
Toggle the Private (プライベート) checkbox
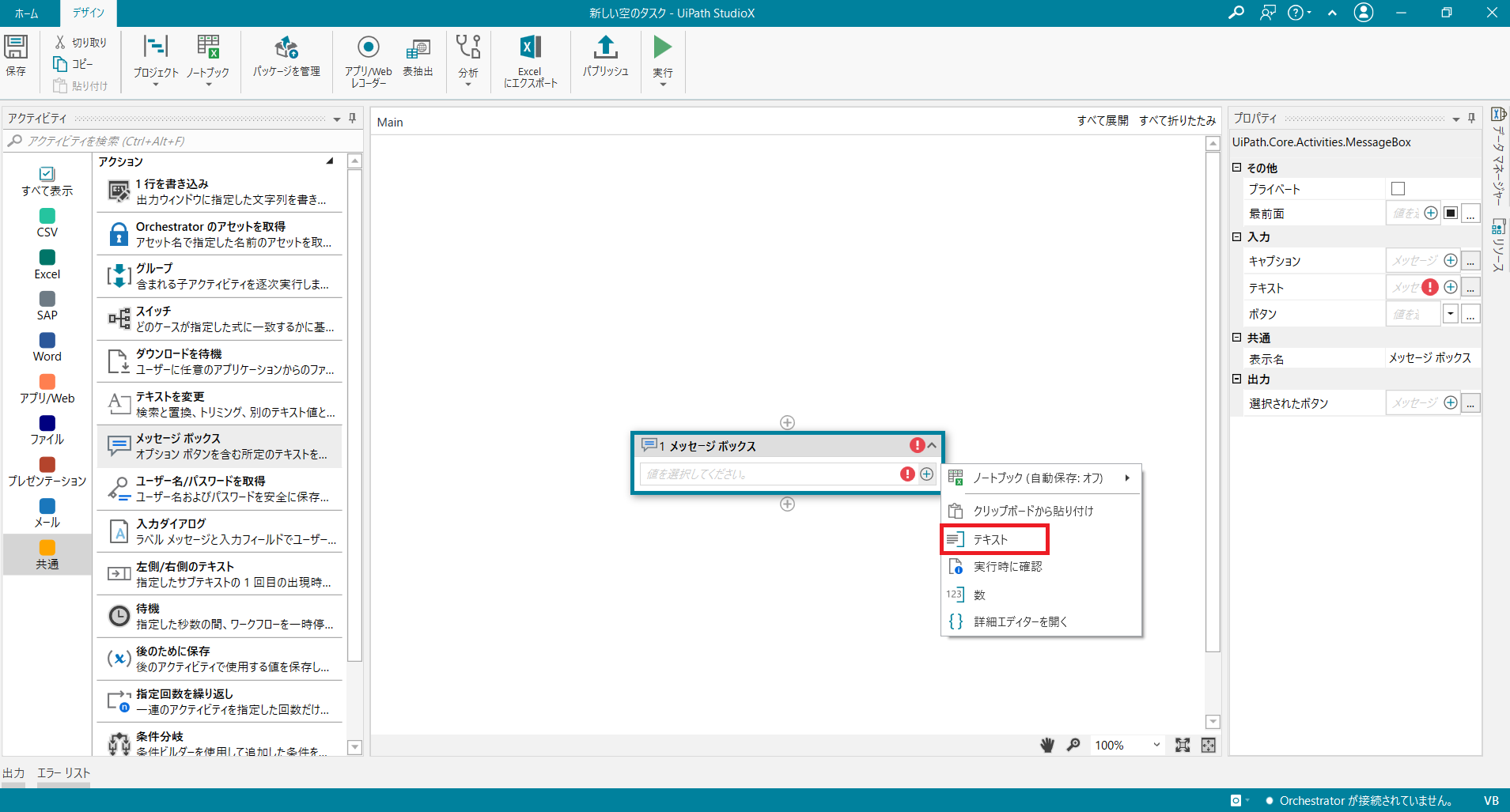[1398, 188]
